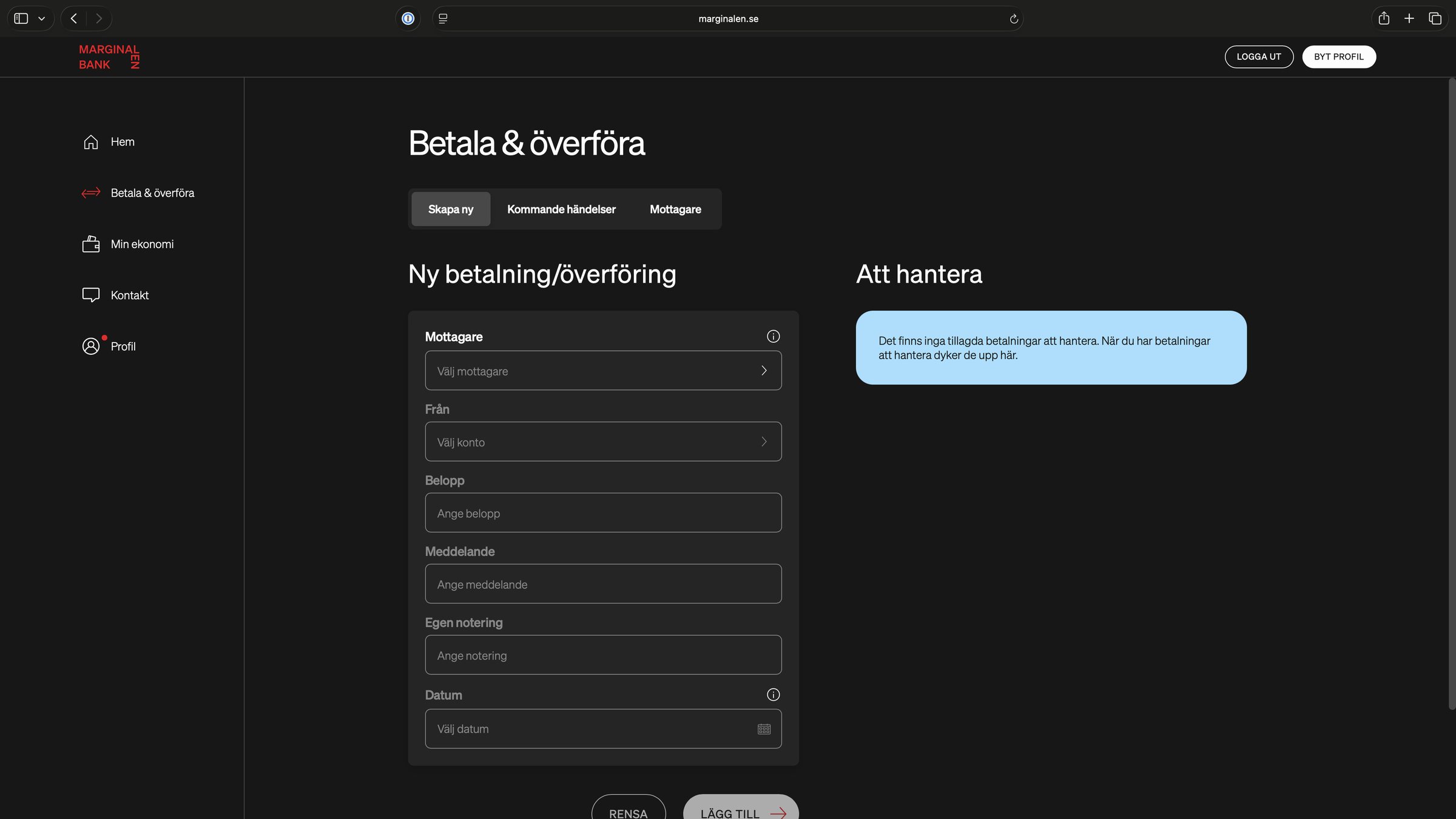Click the Kontakt chat bubble icon
1456x819 pixels.
click(x=91, y=295)
